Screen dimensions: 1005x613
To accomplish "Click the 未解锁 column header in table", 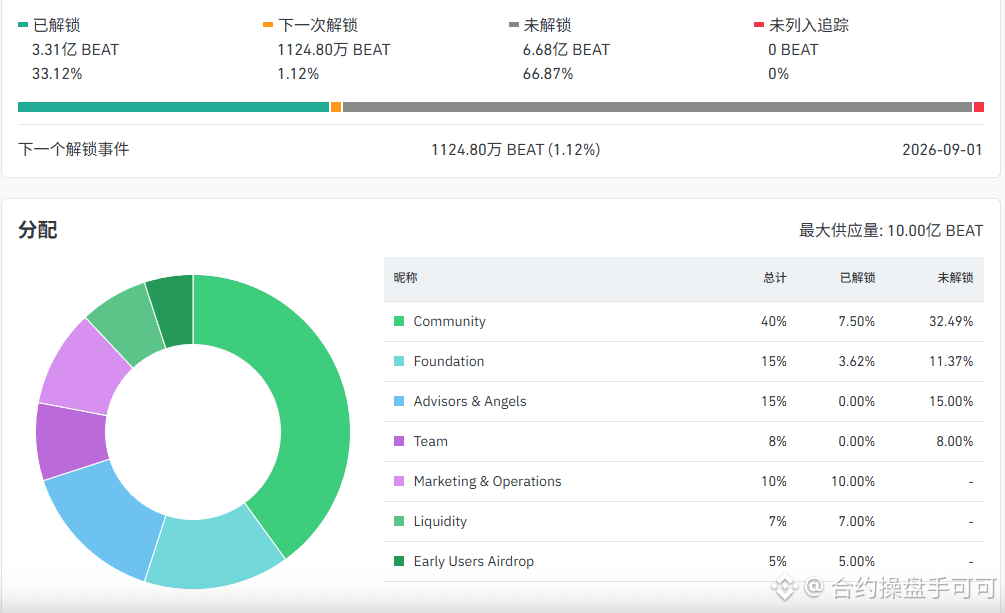I will [955, 278].
